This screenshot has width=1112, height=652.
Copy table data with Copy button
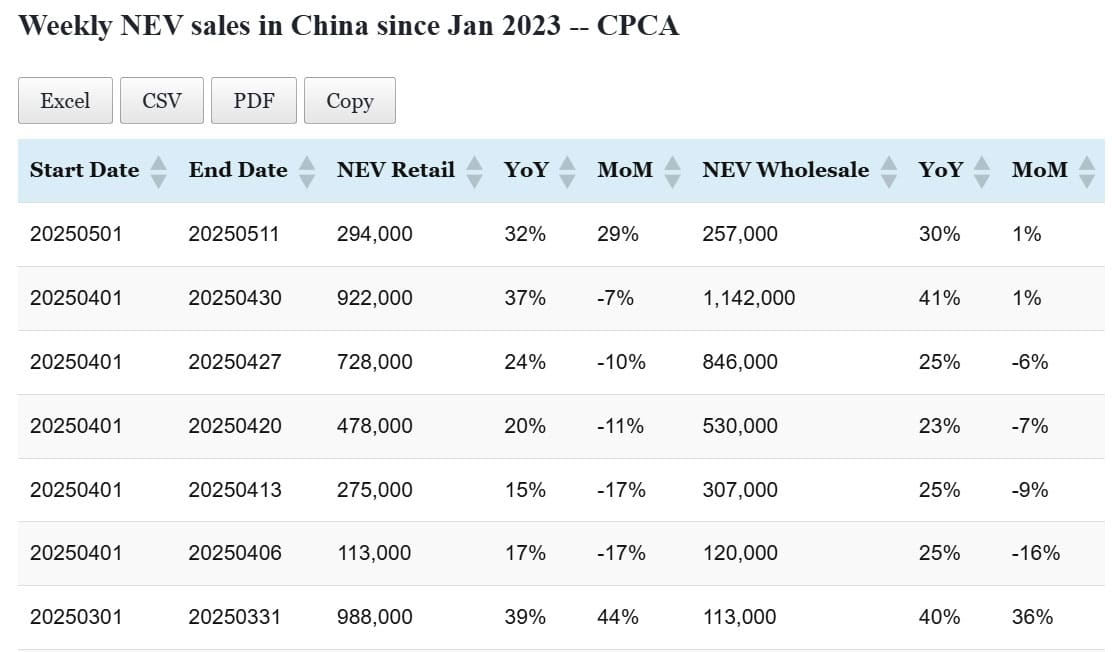pos(349,101)
